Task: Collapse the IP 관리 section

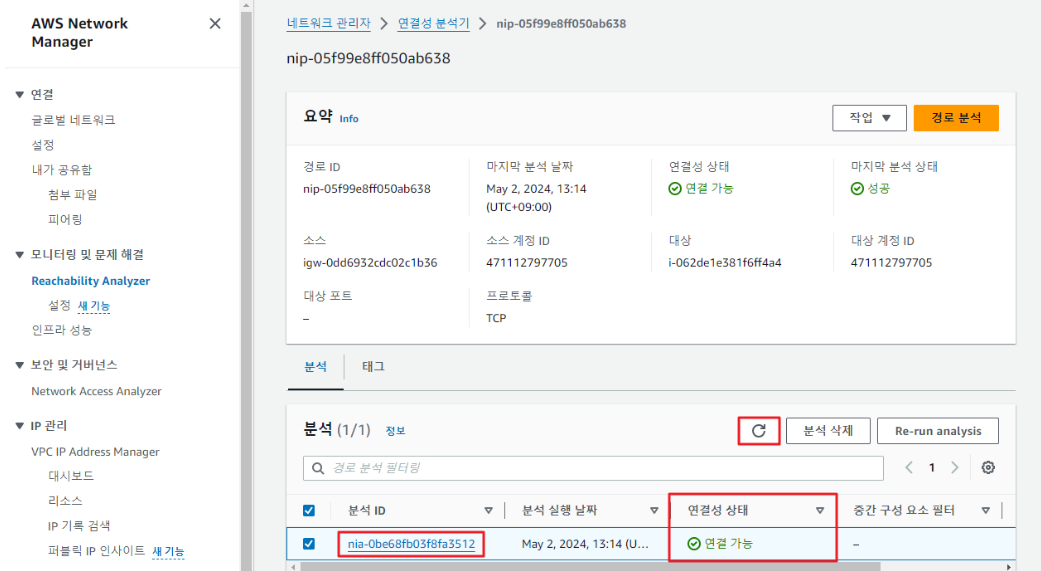Action: pos(20,426)
